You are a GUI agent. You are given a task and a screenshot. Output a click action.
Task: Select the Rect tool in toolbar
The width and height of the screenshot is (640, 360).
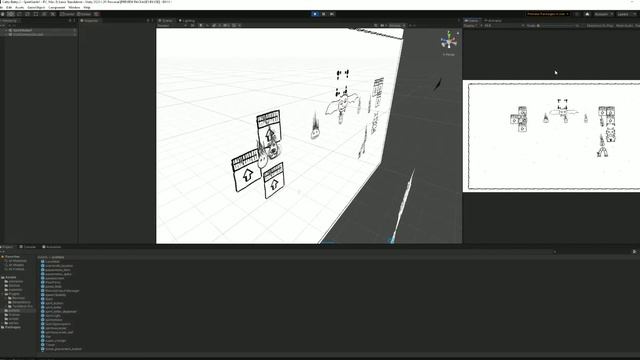[36, 14]
